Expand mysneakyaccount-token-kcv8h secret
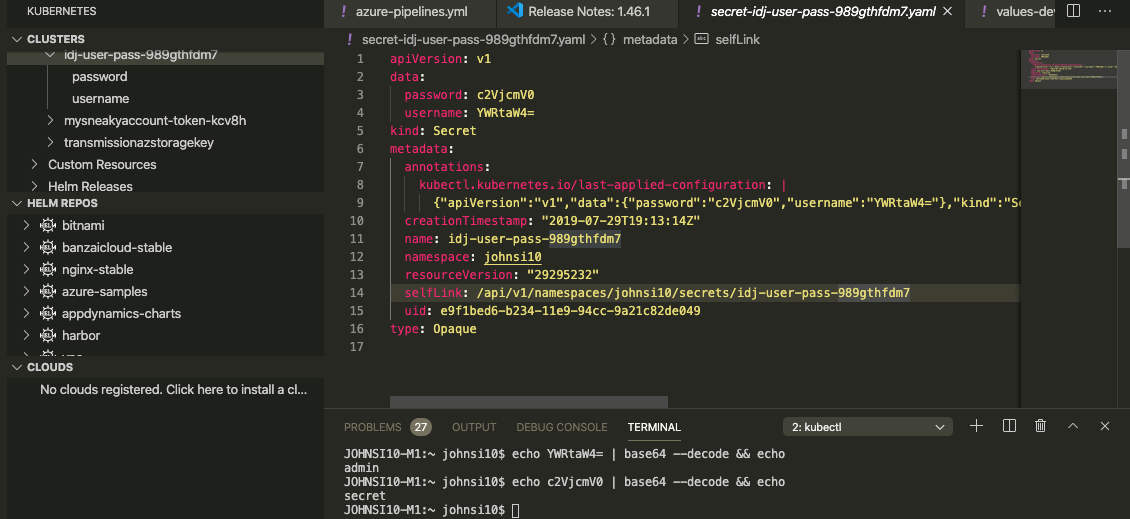 50,120
